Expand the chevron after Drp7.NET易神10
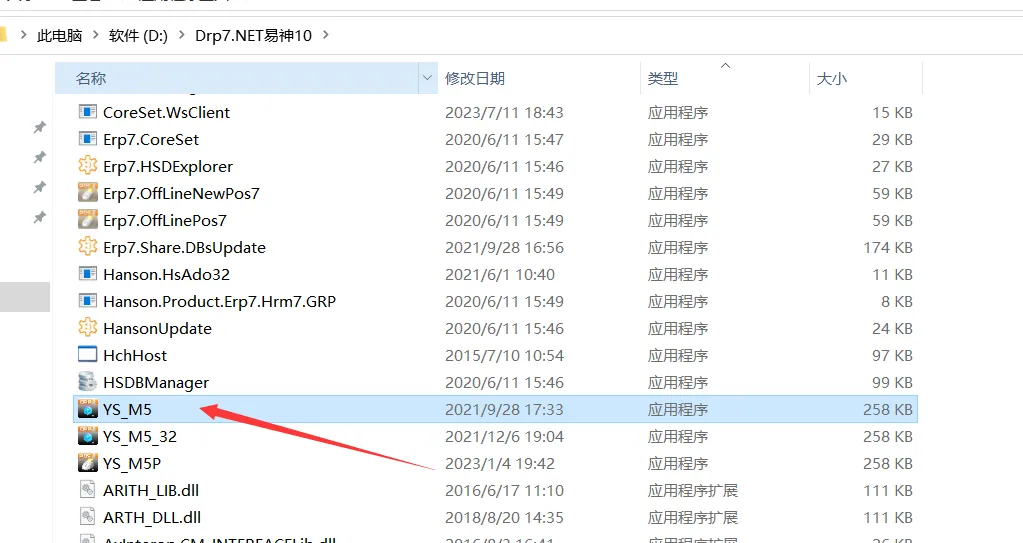This screenshot has width=1023, height=543. (x=326, y=35)
